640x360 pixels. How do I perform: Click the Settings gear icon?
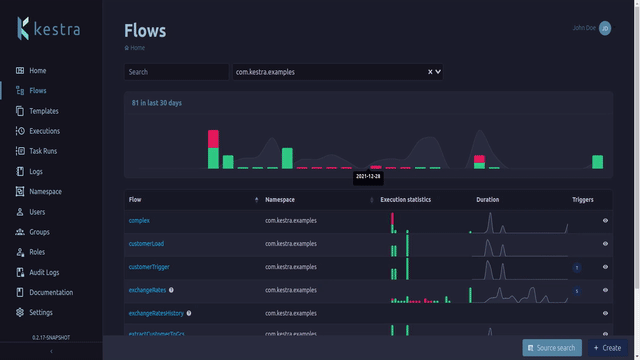[20, 312]
